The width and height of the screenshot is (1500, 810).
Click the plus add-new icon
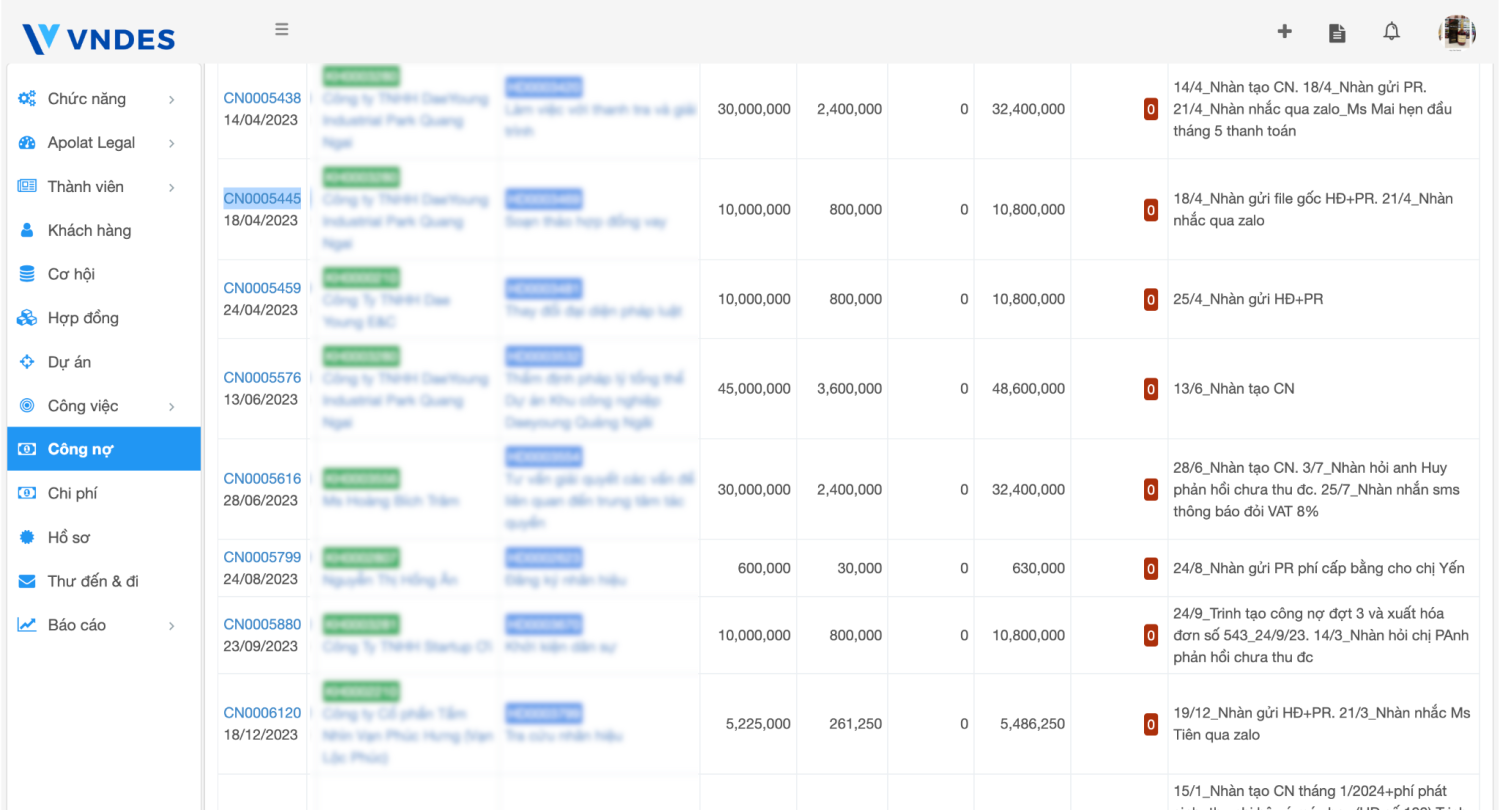pos(1285,32)
